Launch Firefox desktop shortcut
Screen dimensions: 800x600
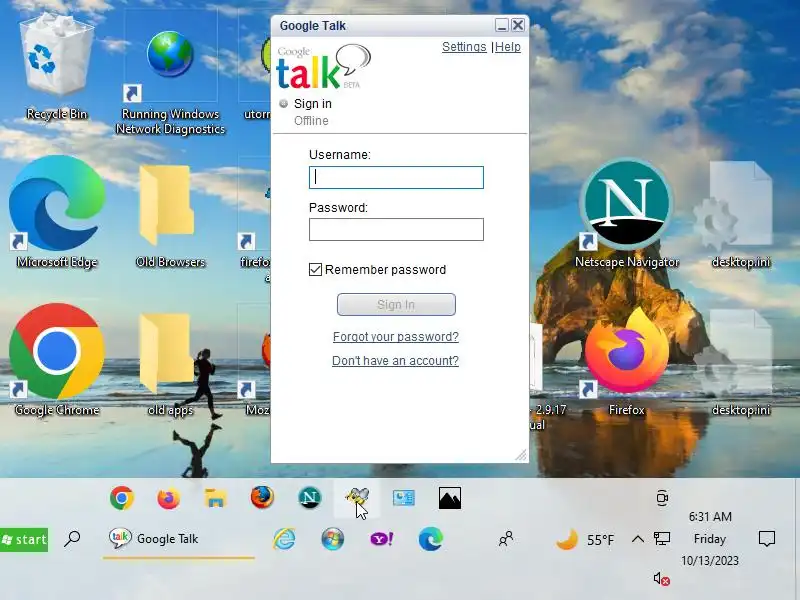point(627,360)
